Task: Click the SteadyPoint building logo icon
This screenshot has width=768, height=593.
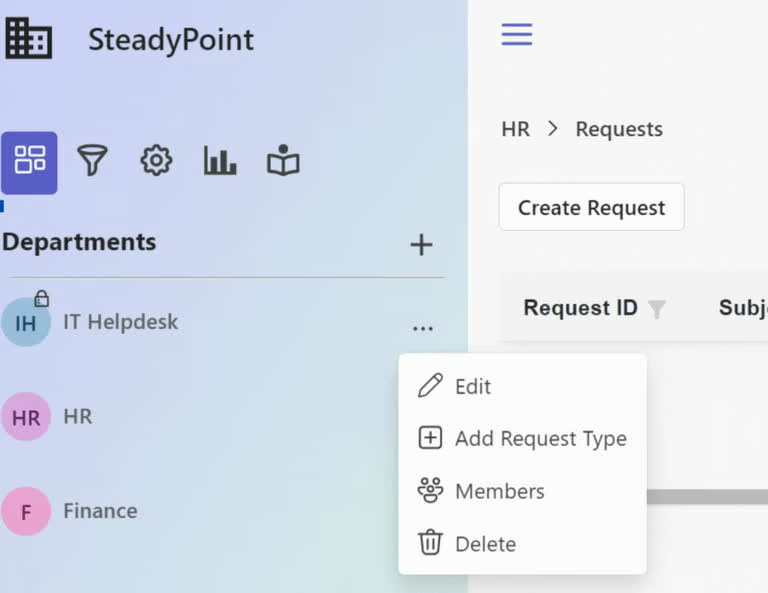Action: 28,38
